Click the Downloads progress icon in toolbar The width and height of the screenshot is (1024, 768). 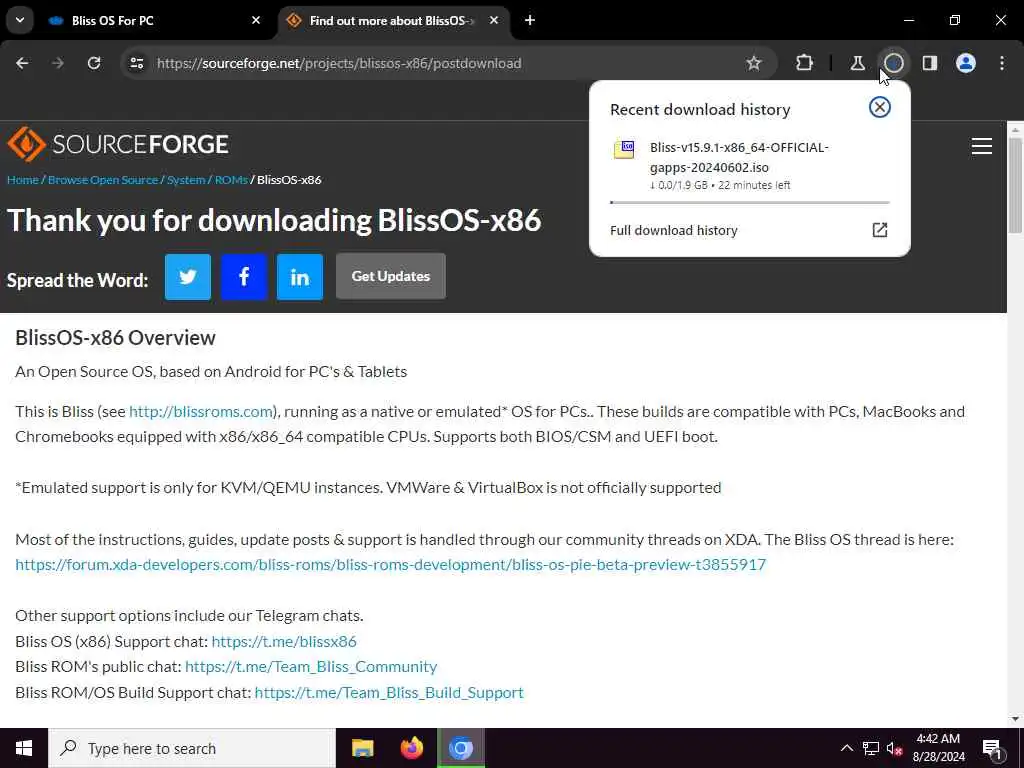(893, 63)
